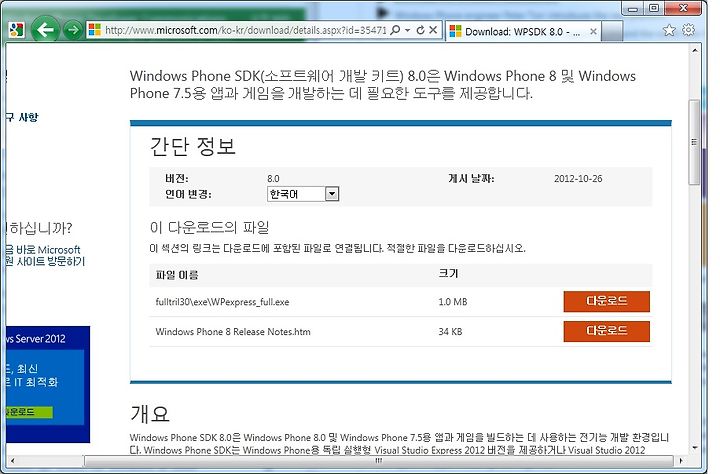The image size is (720, 474).
Task: Click the 34 KB size value
Action: click(450, 332)
